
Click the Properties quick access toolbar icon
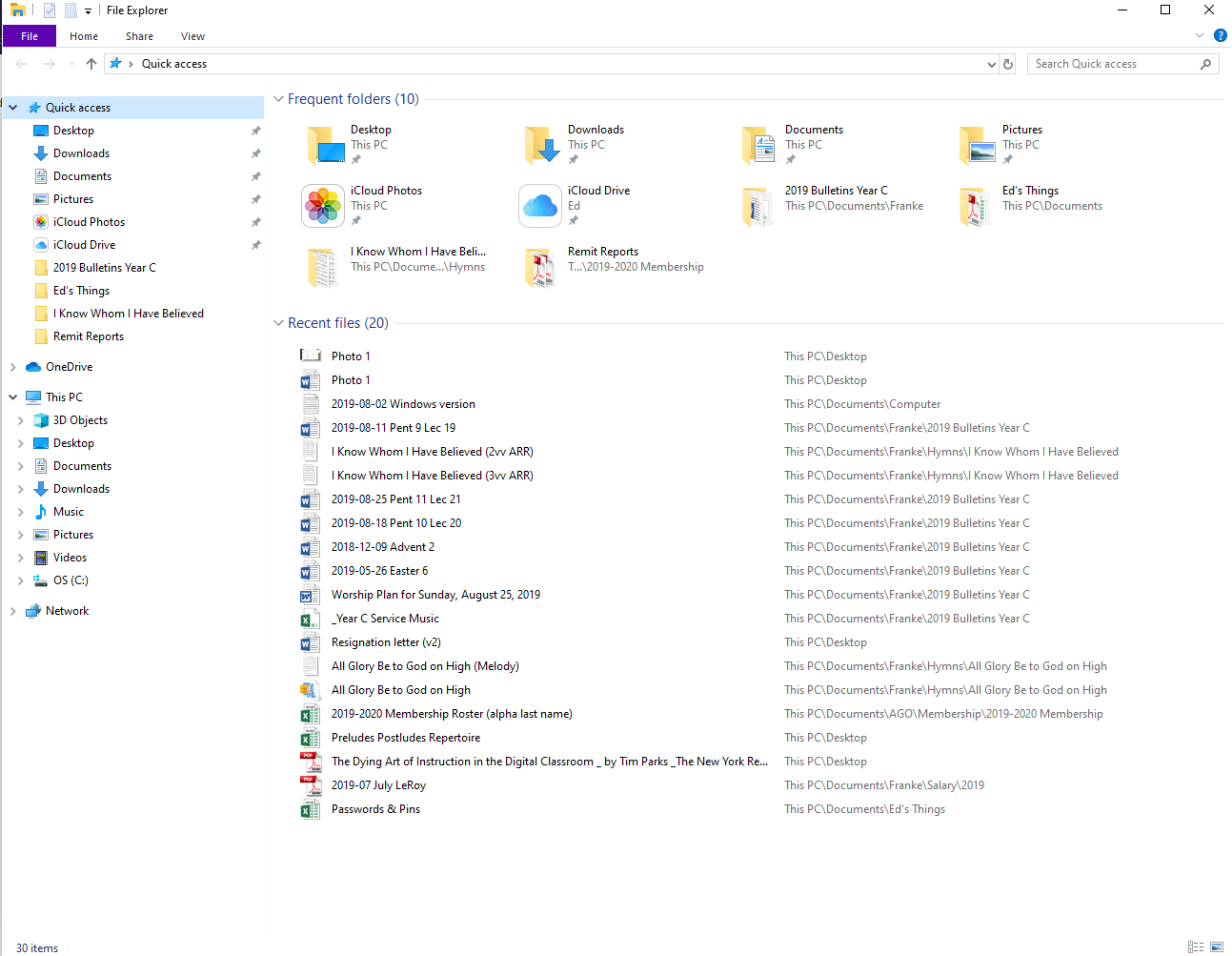tap(50, 10)
